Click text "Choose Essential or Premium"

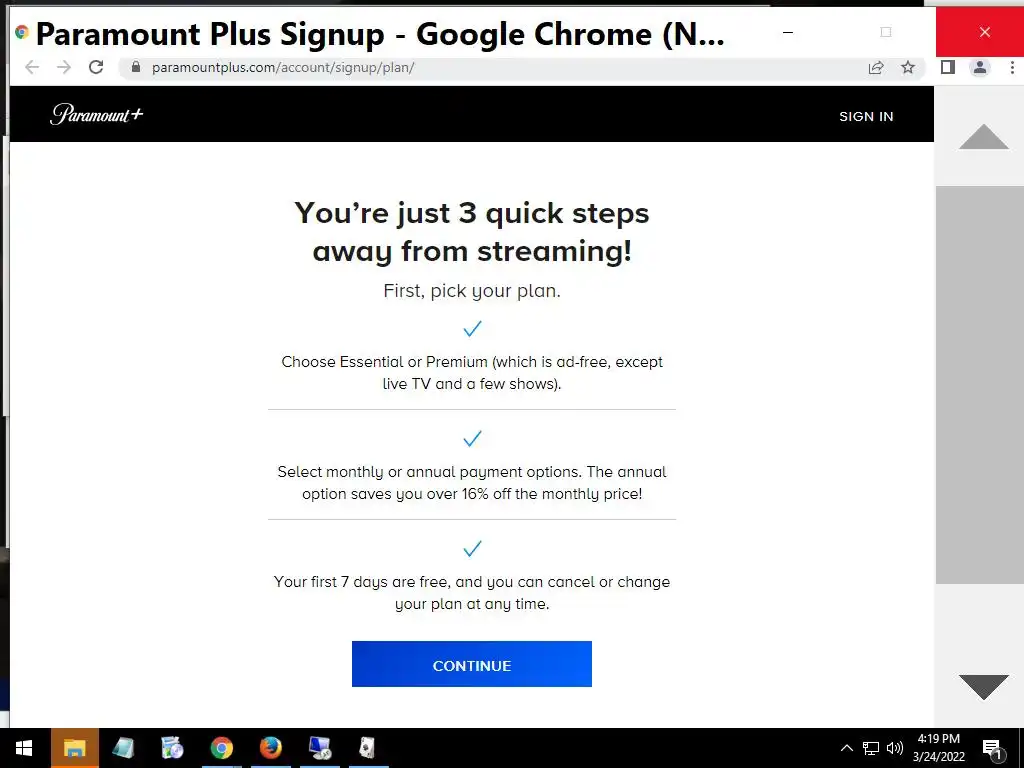coord(385,362)
